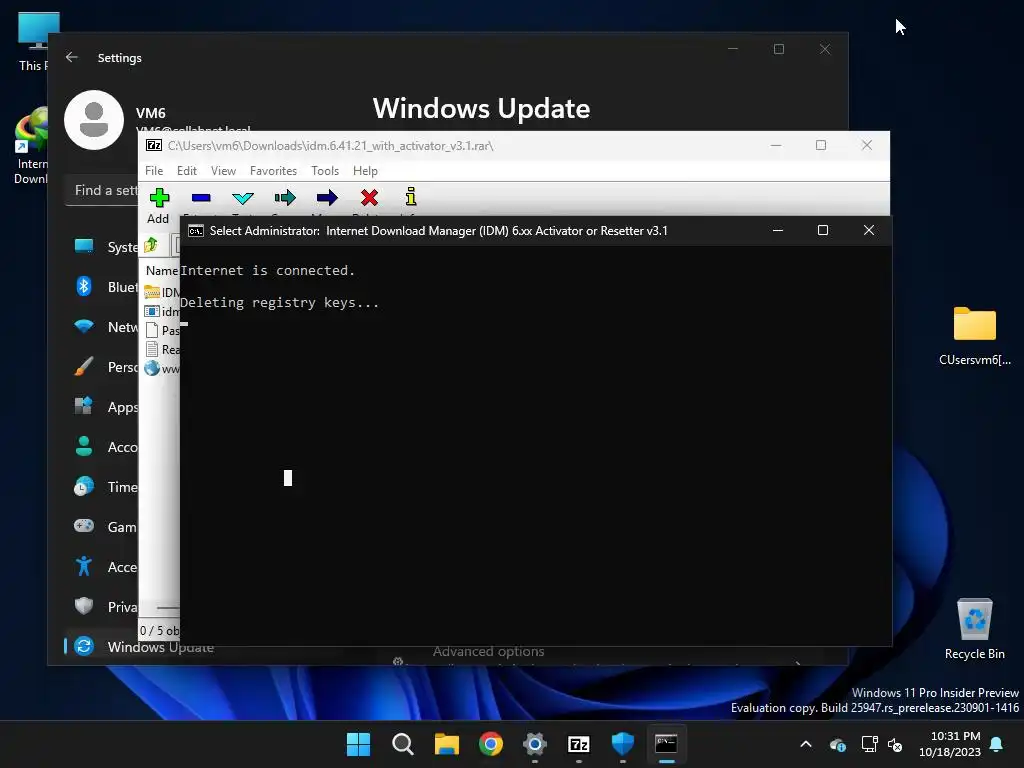Open taskbar Search

coord(402,744)
